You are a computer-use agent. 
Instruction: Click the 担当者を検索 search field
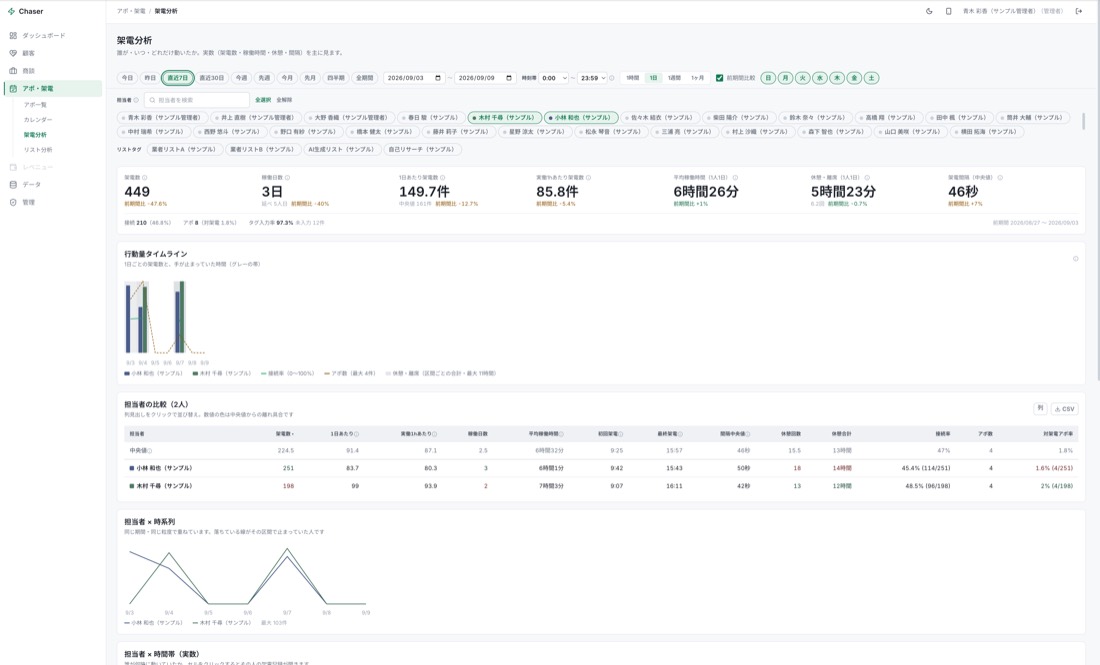pos(197,100)
